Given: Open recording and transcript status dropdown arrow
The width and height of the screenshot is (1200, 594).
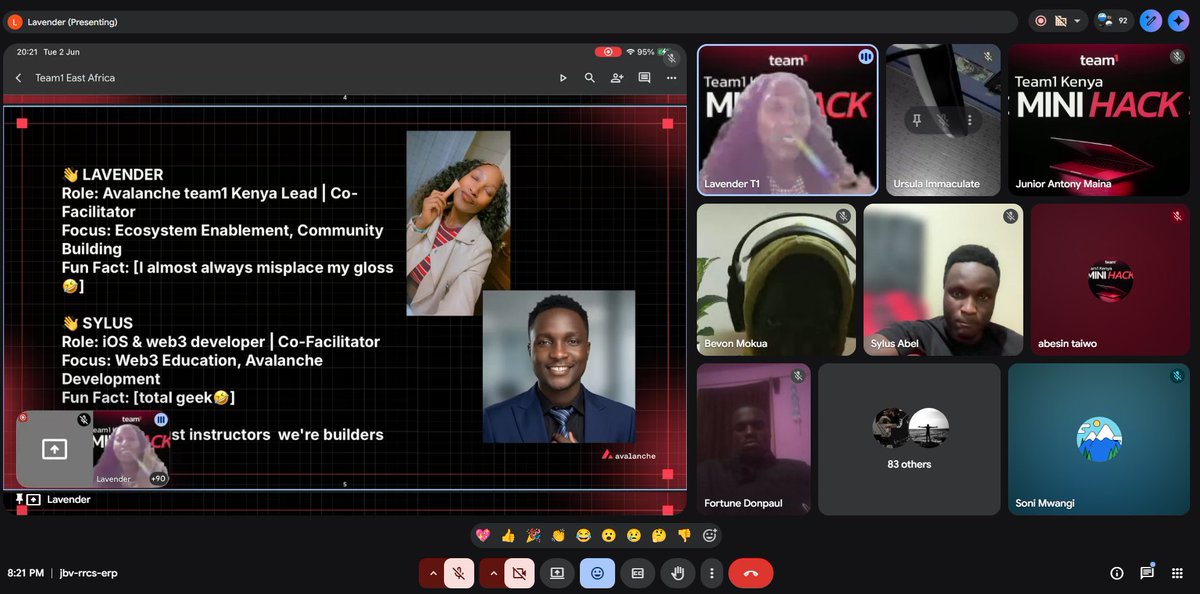Looking at the screenshot, I should point(1075,20).
